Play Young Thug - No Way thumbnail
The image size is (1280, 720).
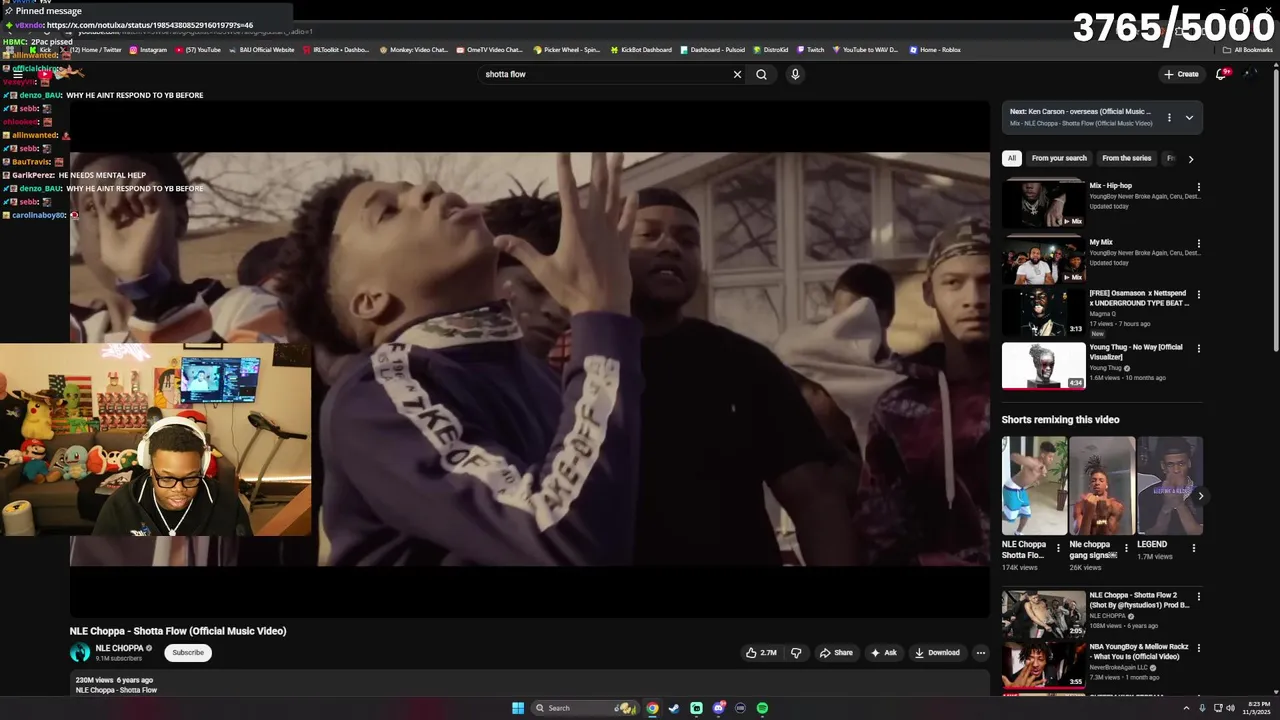(x=1043, y=366)
